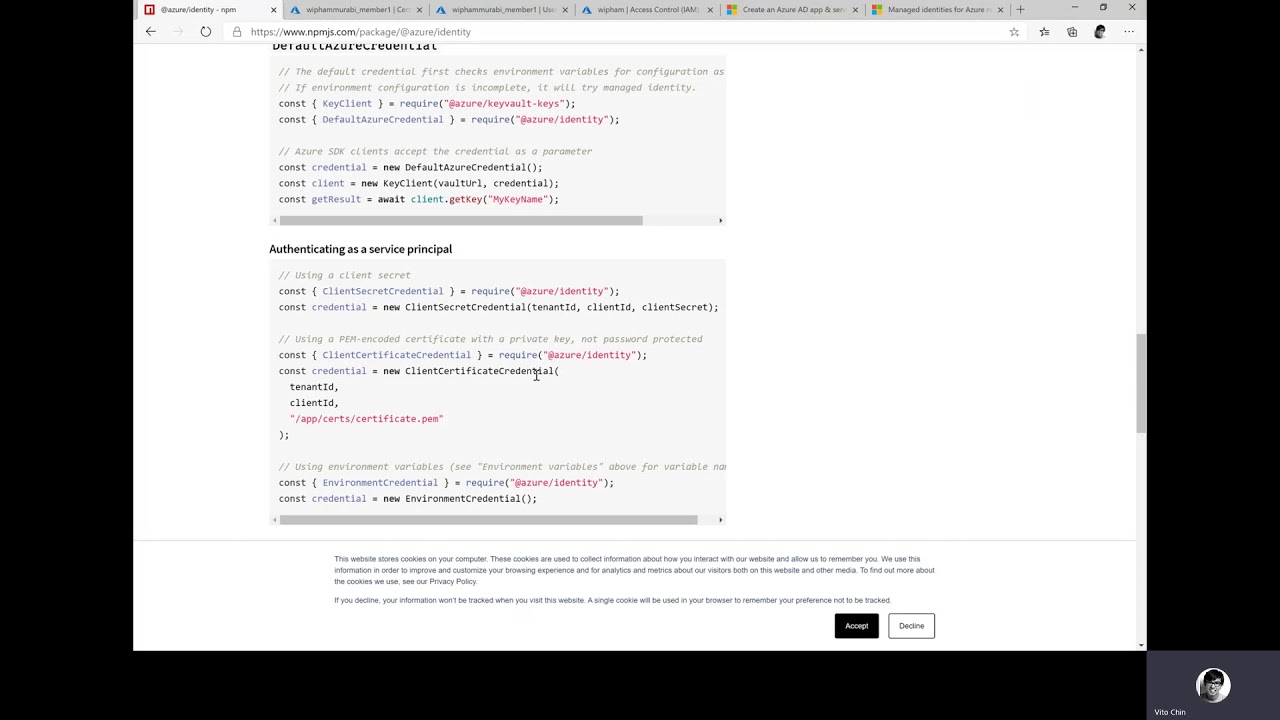
Task: Click the page vertical scrollbar thumb
Action: point(1141,383)
